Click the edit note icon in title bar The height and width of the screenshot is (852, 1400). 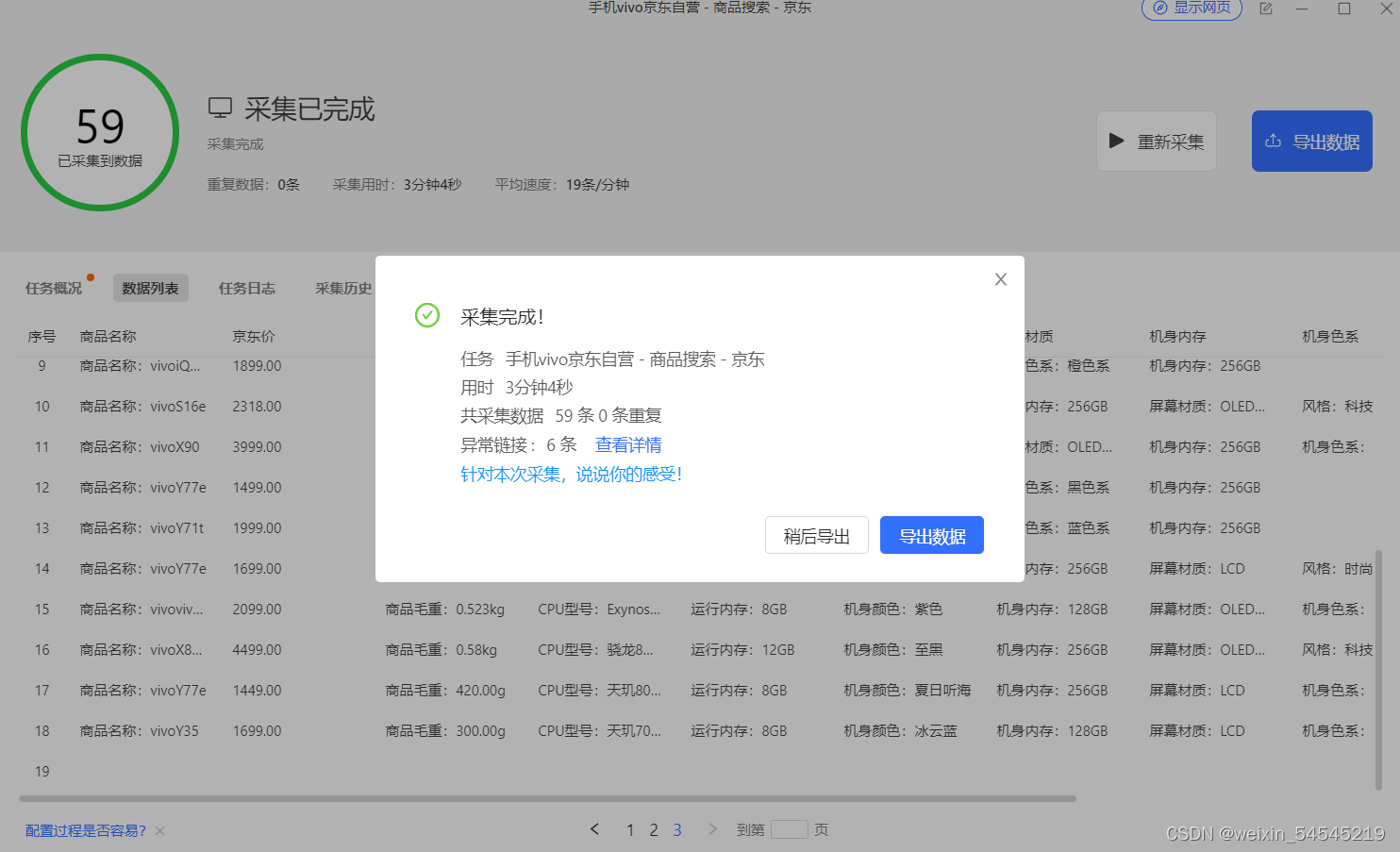pos(1266,8)
